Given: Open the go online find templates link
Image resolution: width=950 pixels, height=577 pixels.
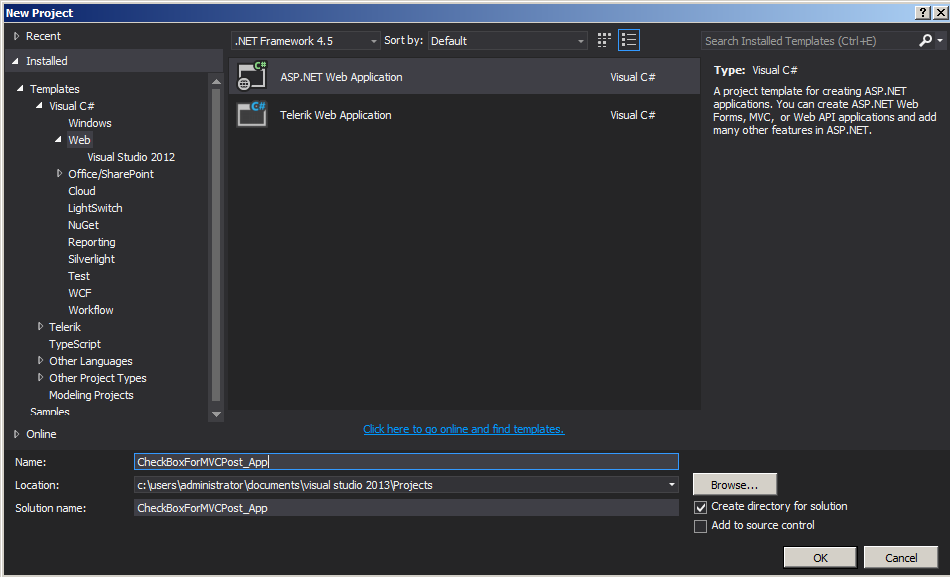Looking at the screenshot, I should point(463,429).
